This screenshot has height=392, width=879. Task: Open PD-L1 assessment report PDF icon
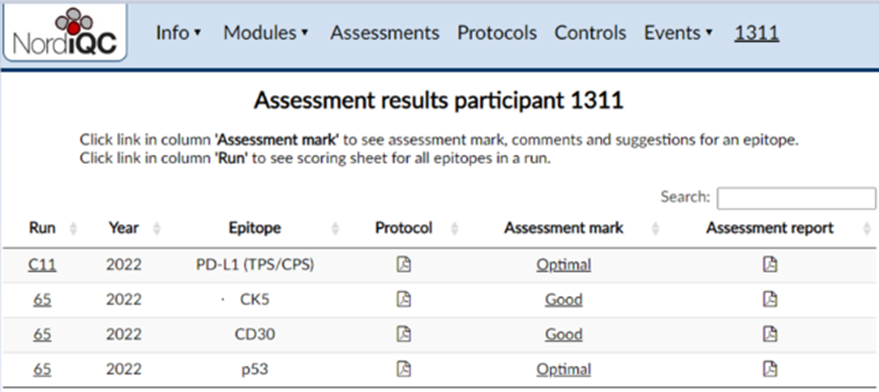pos(770,264)
